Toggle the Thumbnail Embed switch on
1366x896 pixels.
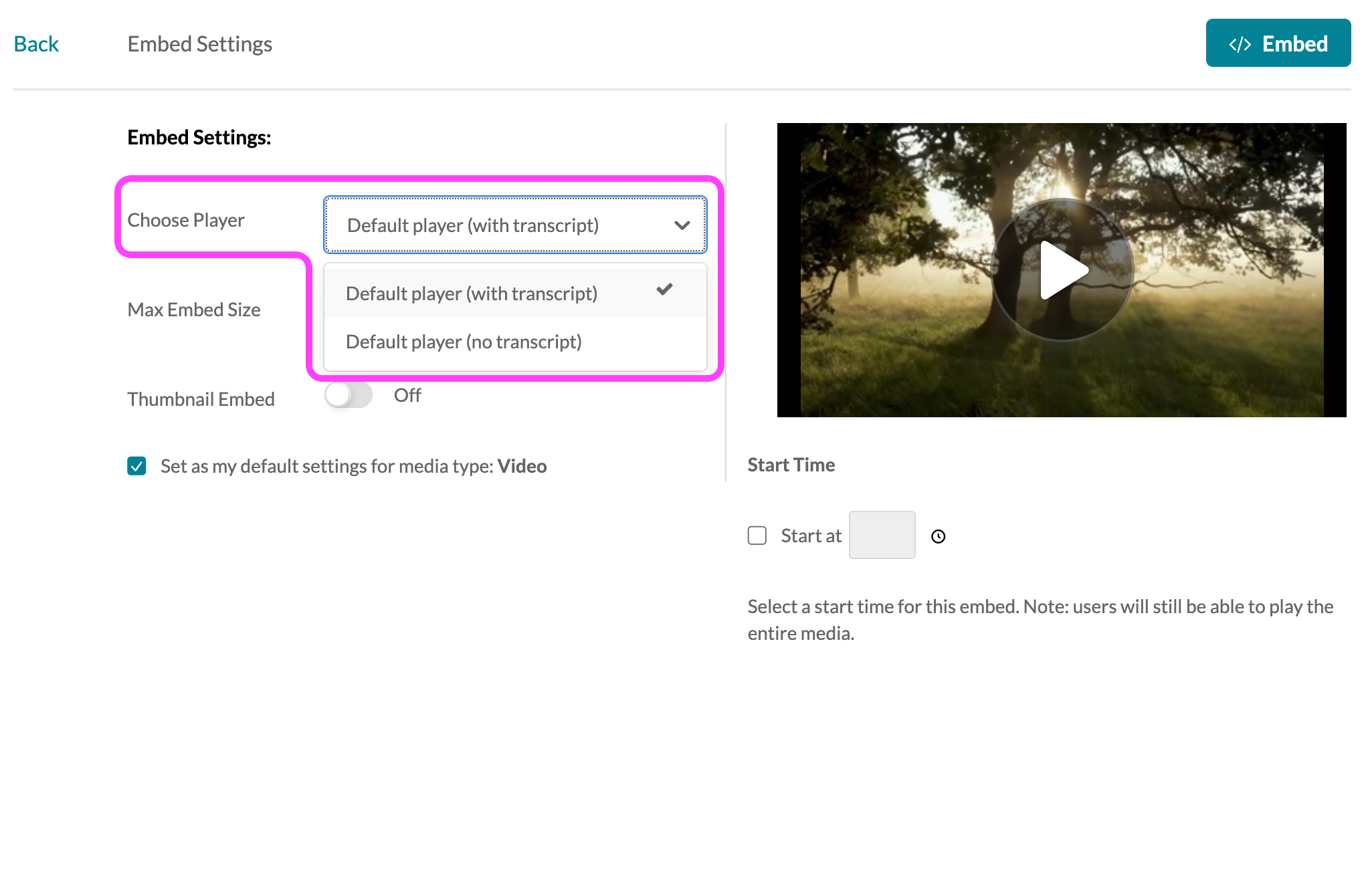(x=349, y=395)
